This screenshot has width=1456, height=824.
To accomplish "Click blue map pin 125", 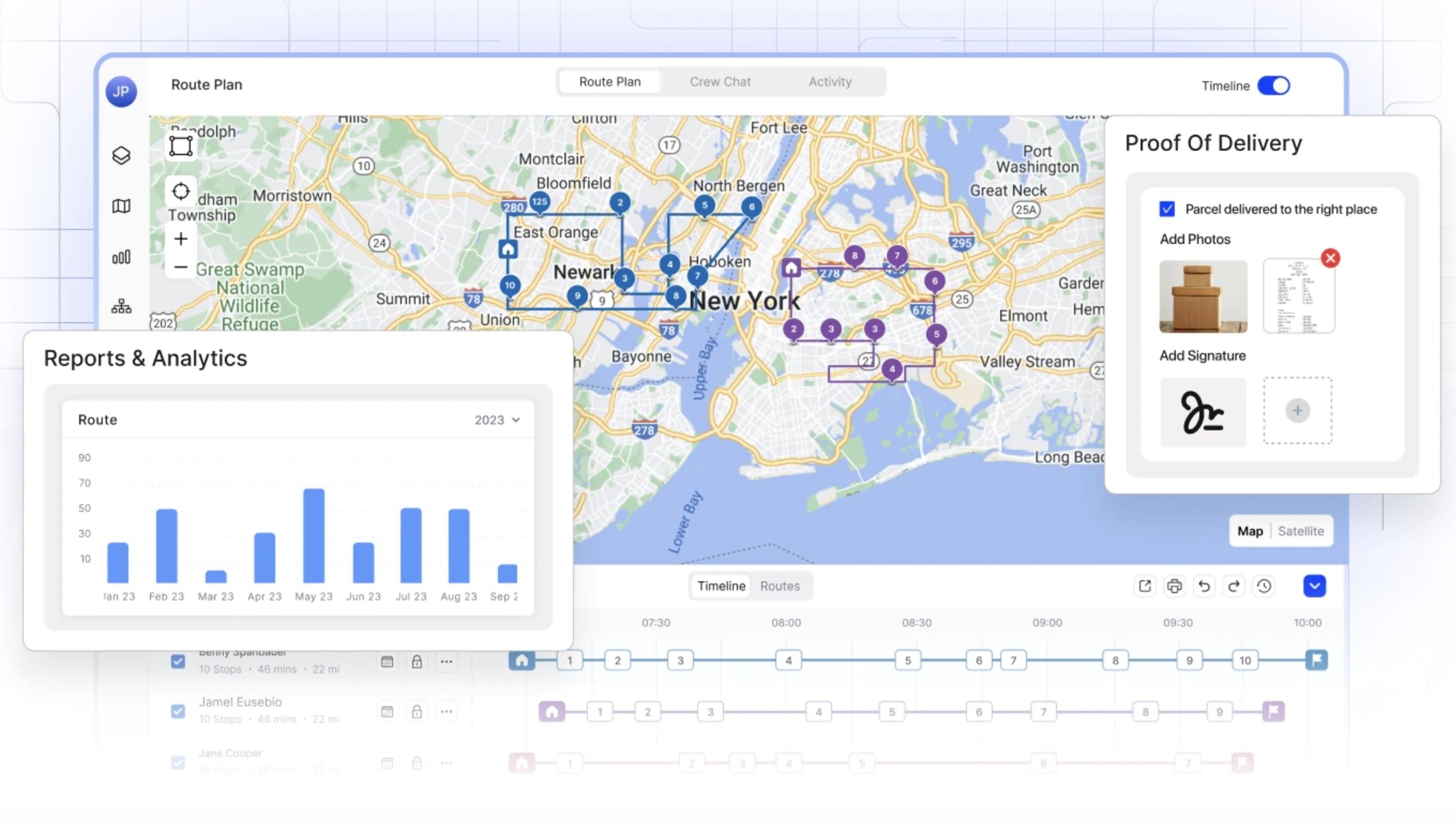I will [539, 202].
